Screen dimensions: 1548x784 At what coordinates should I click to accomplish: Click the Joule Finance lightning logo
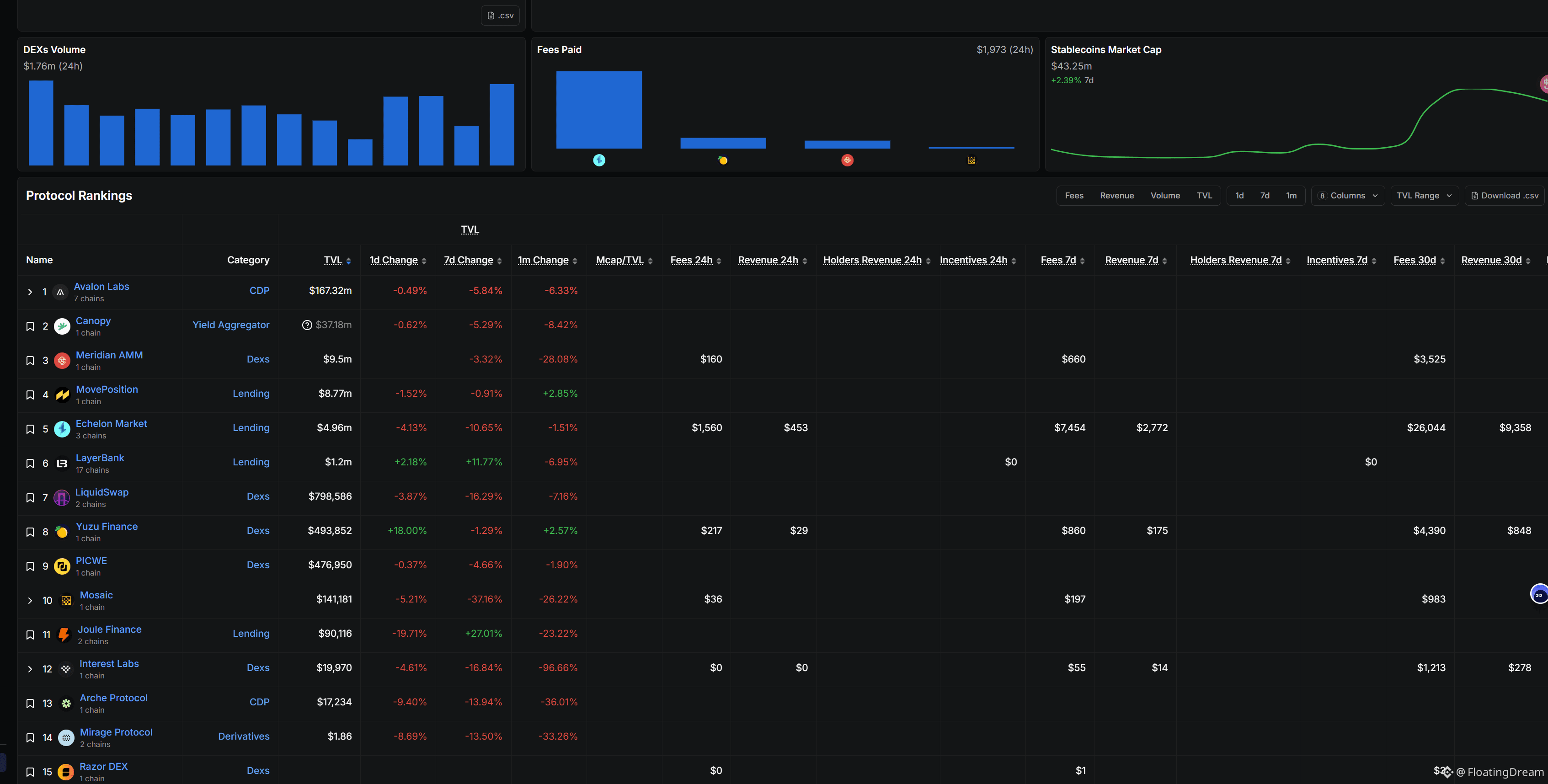[64, 635]
